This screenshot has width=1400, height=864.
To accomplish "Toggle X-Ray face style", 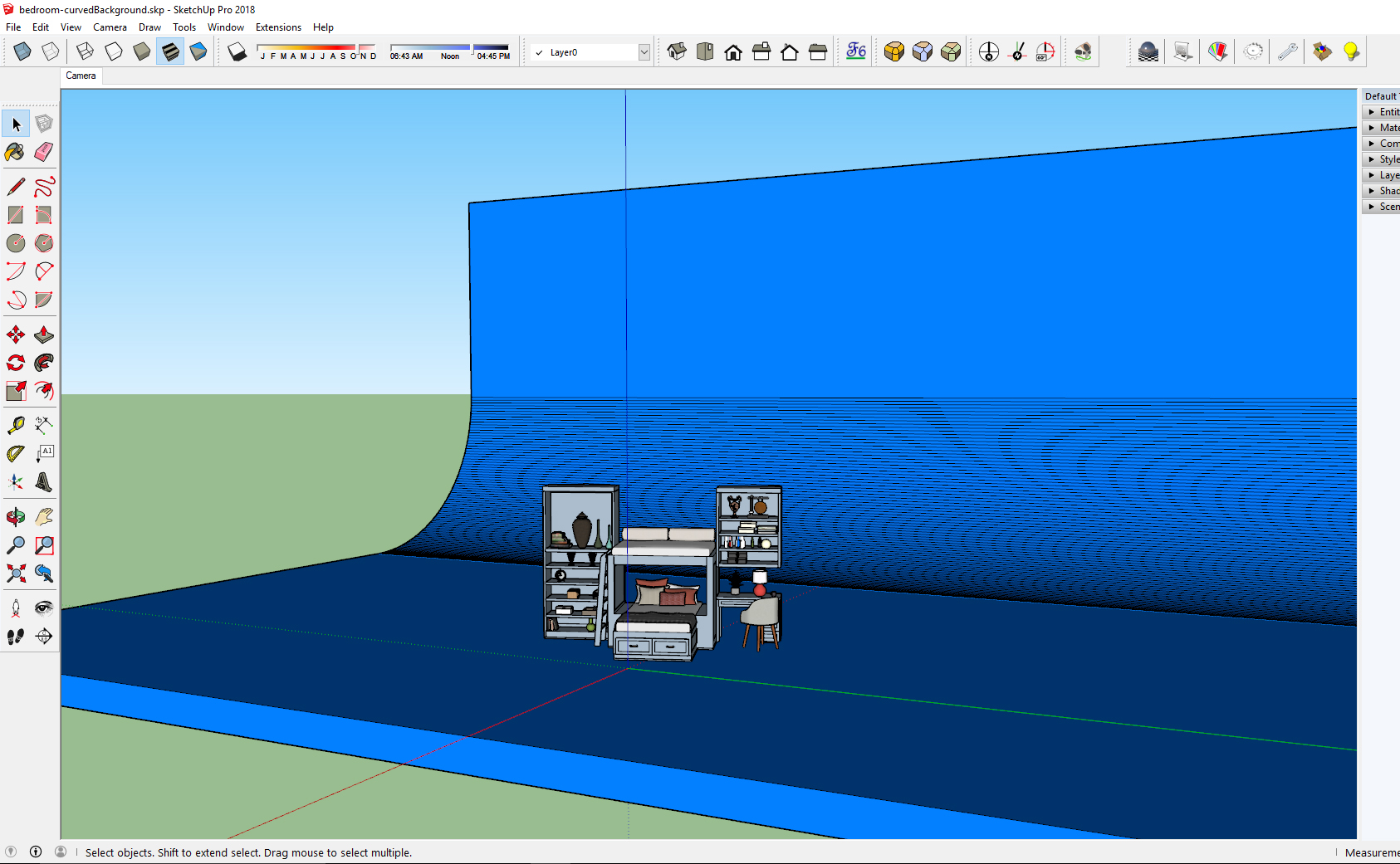I will point(22,51).
